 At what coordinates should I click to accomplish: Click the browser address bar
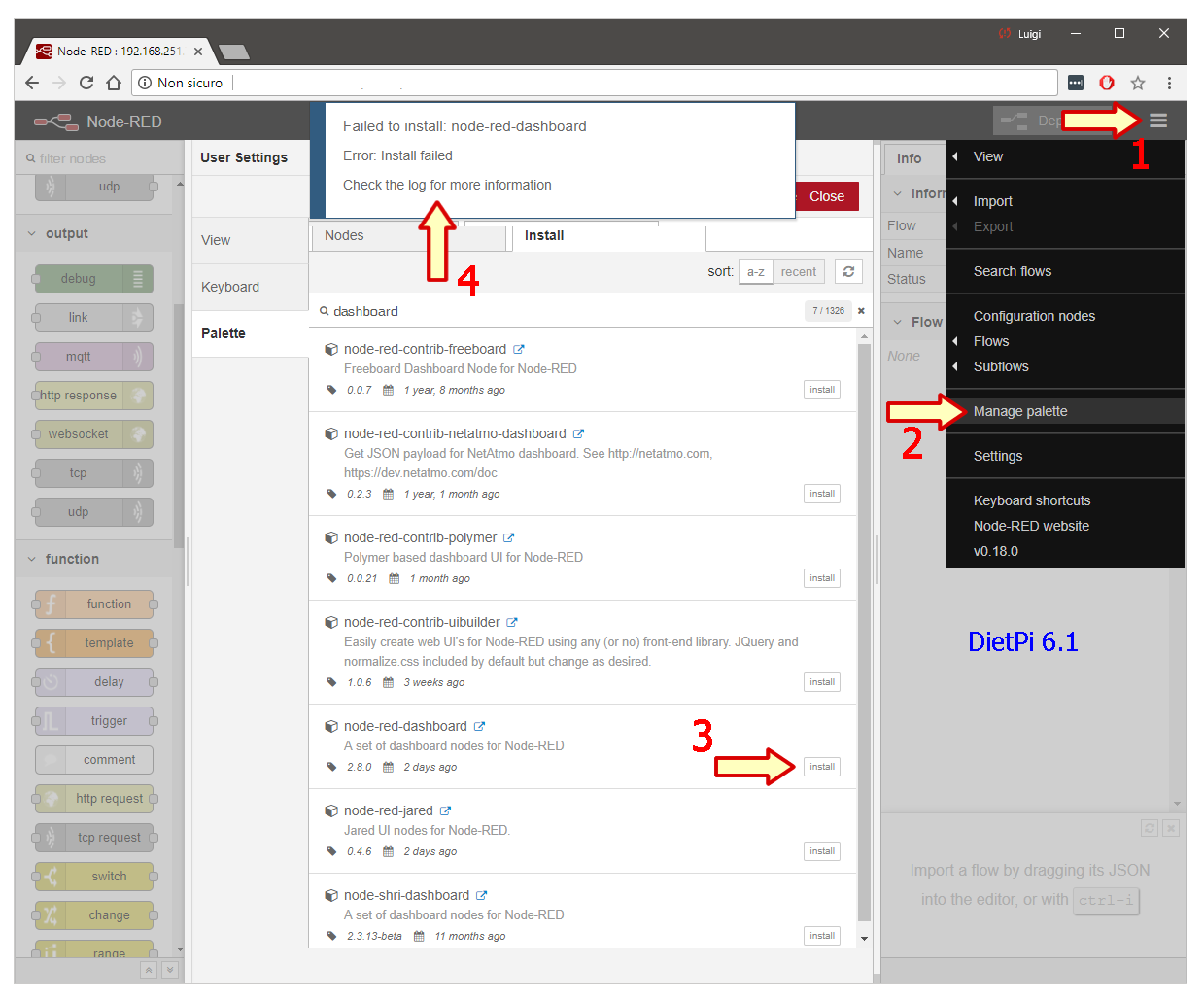595,83
